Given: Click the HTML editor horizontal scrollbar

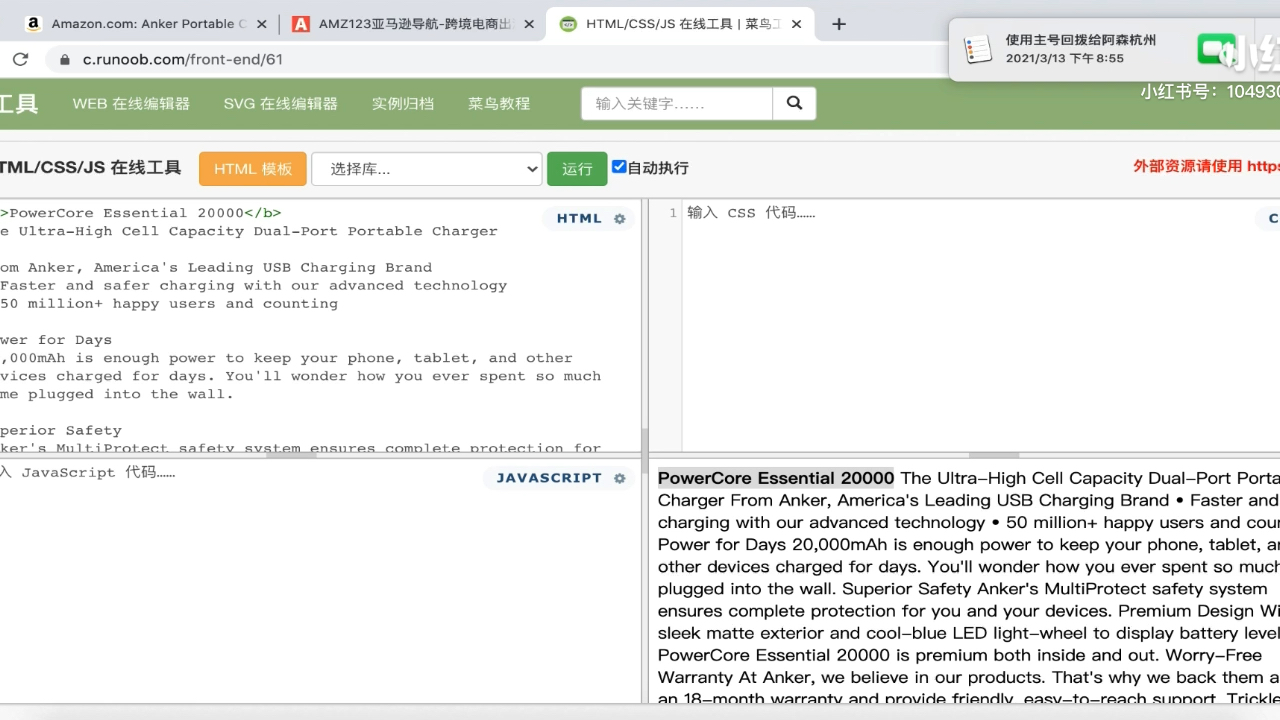Looking at the screenshot, I should pyautogui.click(x=291, y=454).
